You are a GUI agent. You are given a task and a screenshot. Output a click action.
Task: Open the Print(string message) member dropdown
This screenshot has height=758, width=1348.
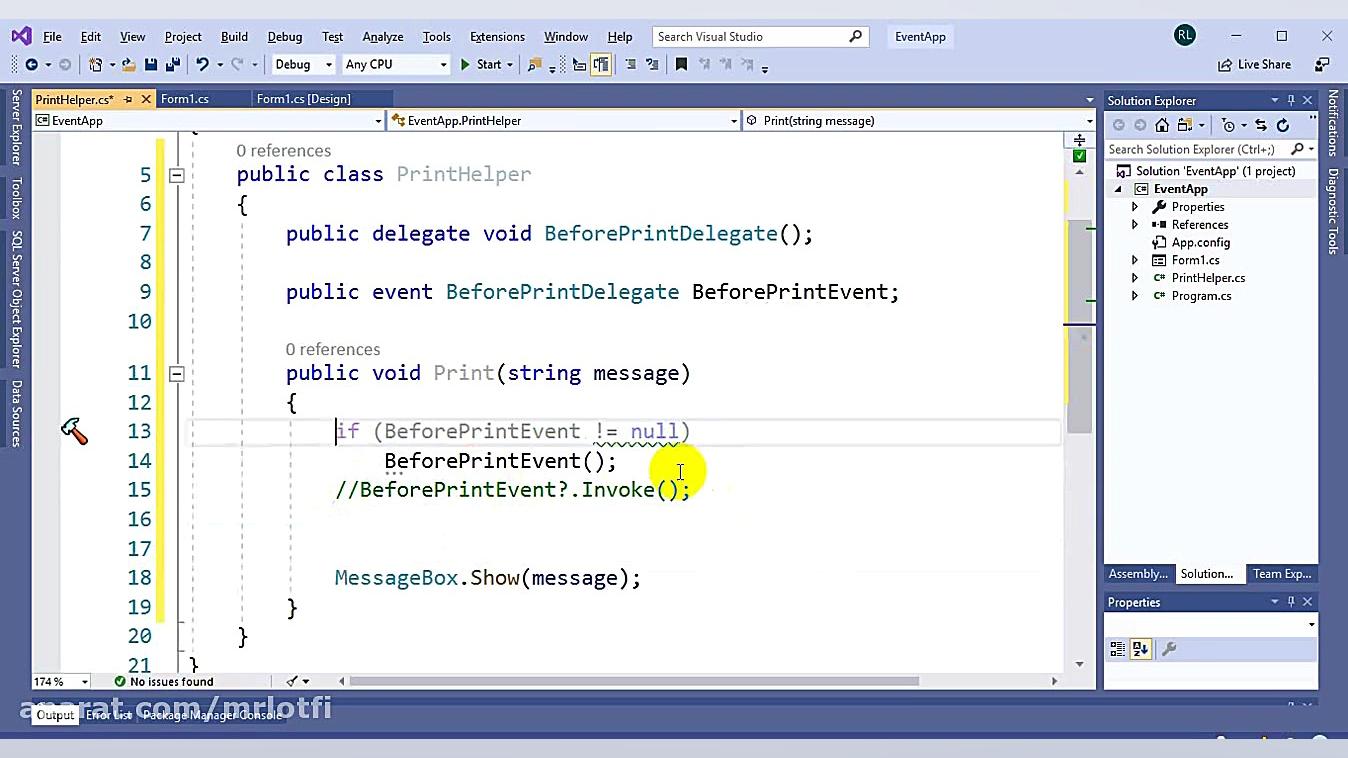919,120
